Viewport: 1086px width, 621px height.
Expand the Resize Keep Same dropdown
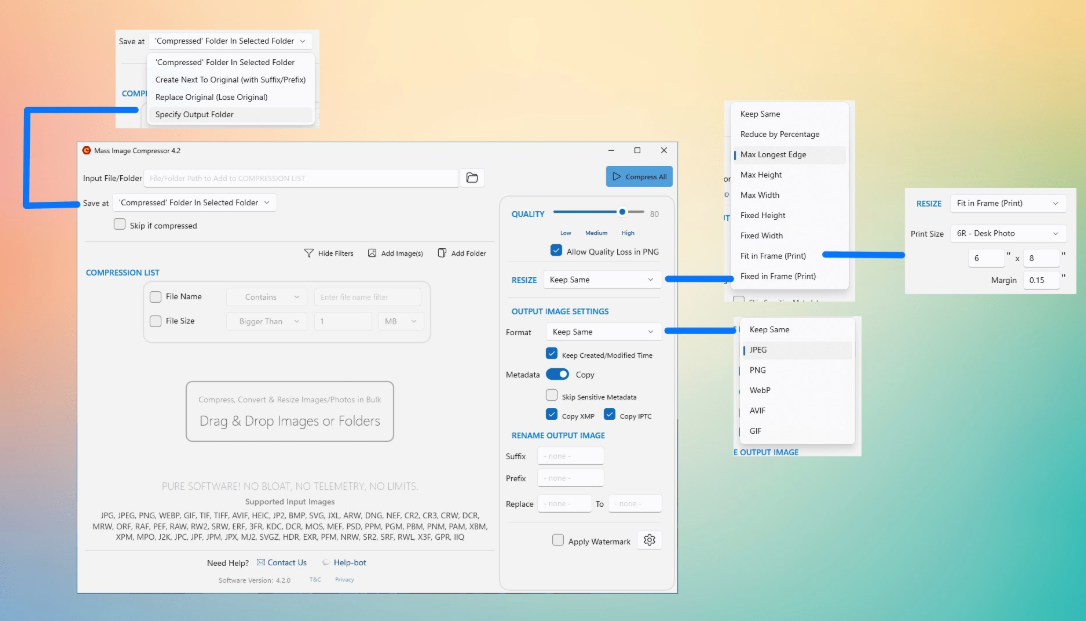point(602,280)
